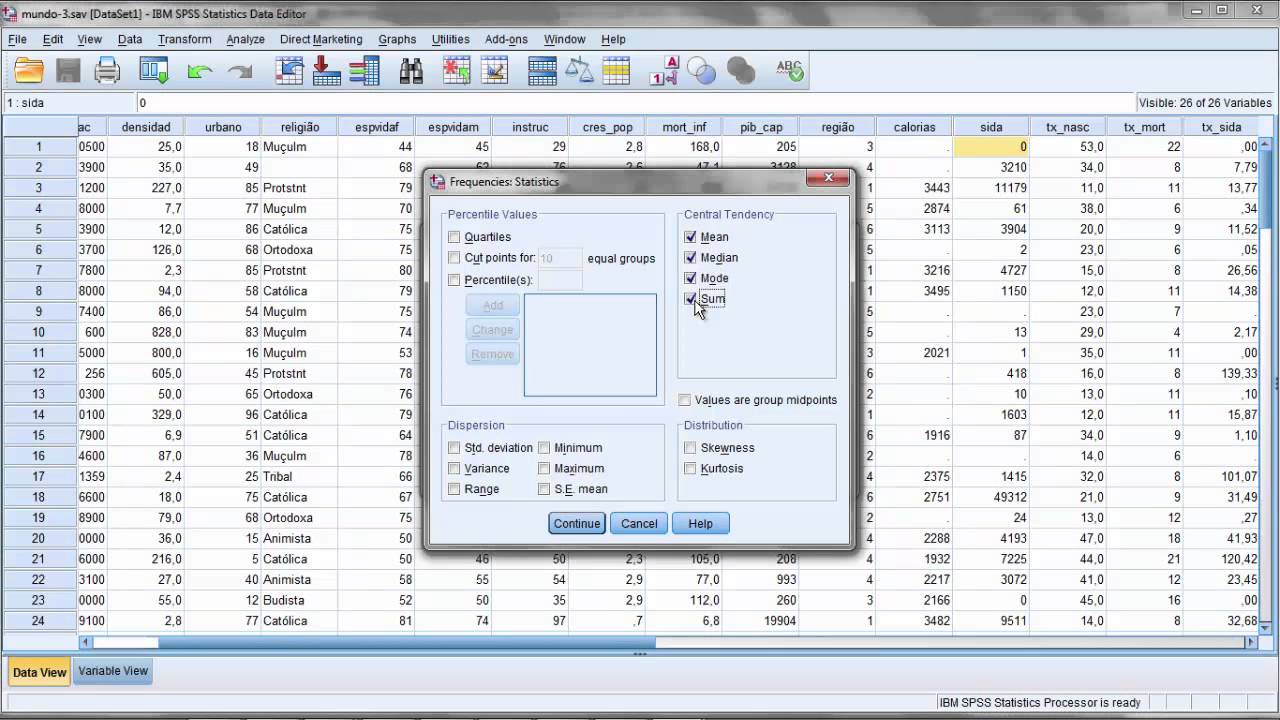Enable the Minimum checkbox
This screenshot has height=720, width=1280.
tap(544, 448)
